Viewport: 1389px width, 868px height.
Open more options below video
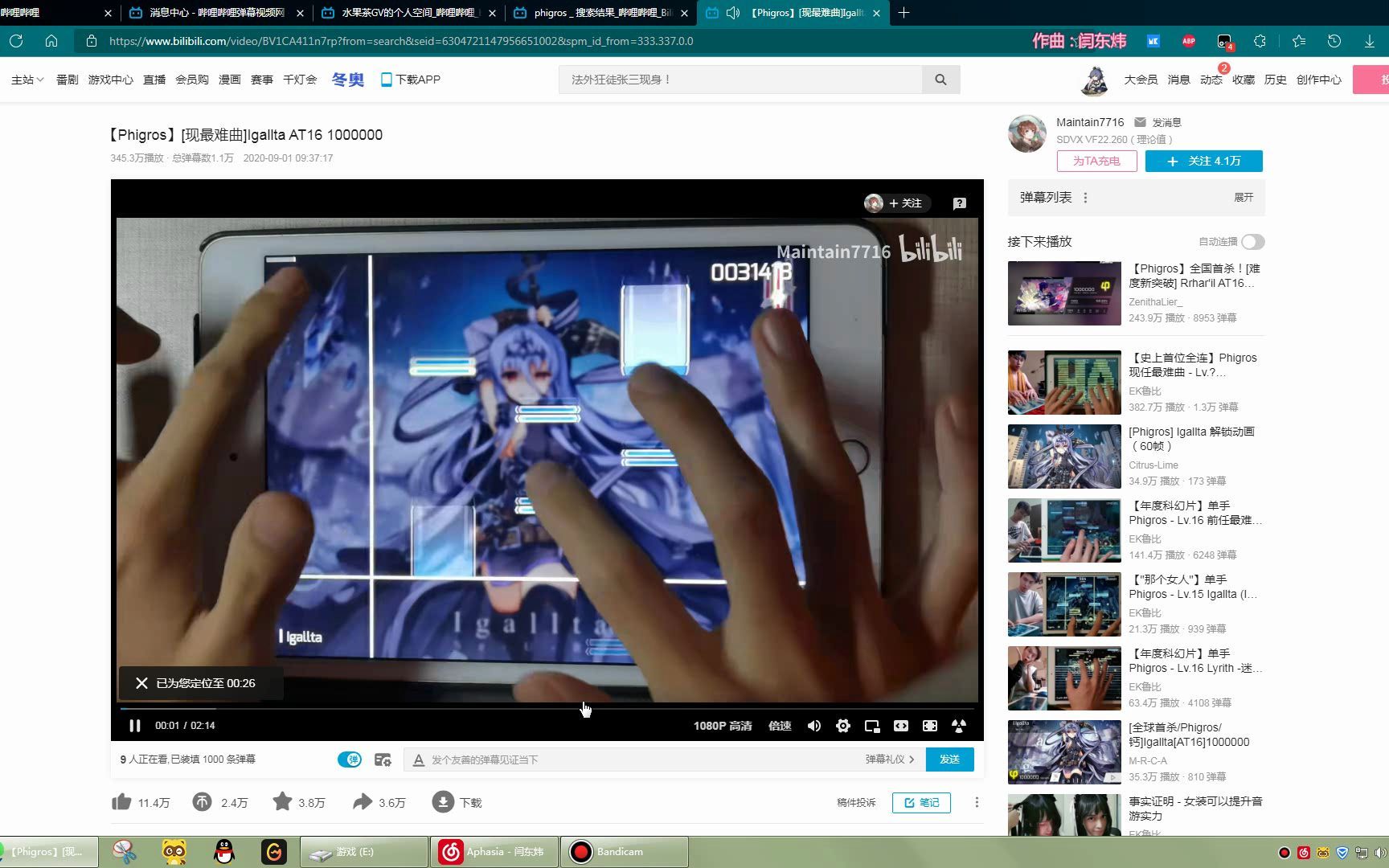point(977,802)
